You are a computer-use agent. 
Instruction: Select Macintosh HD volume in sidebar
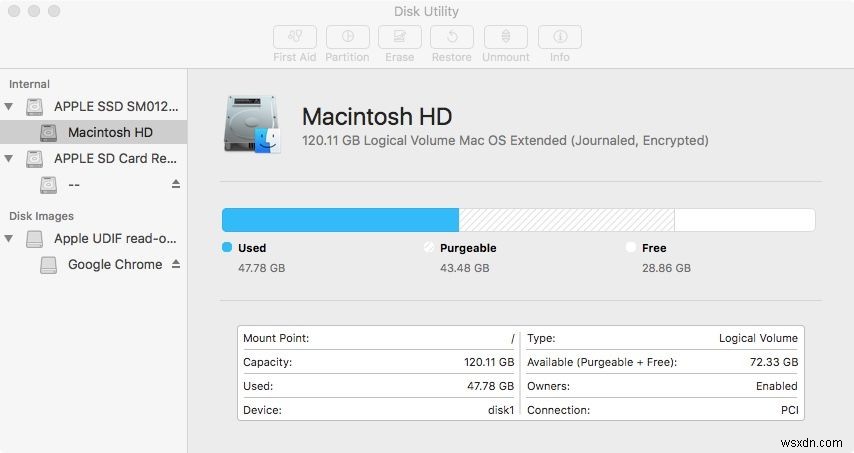coord(93,132)
